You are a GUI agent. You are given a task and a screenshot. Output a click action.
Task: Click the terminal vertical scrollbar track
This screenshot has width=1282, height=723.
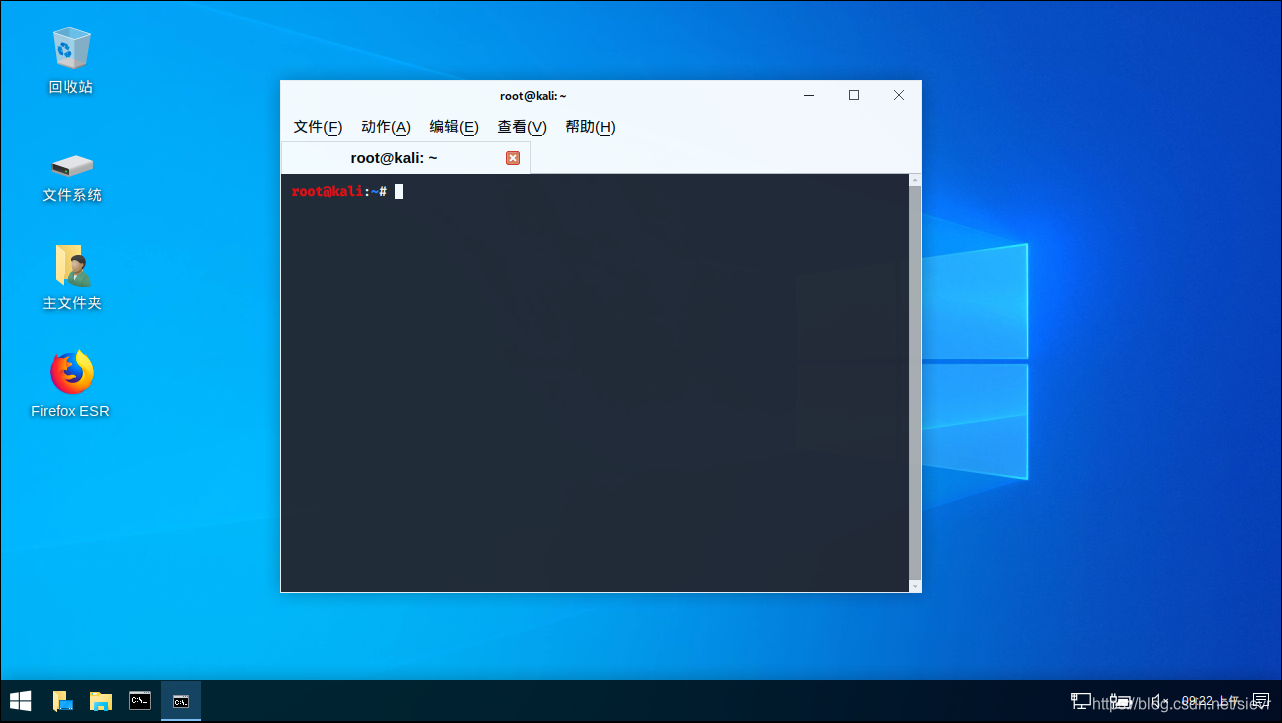[x=914, y=382]
